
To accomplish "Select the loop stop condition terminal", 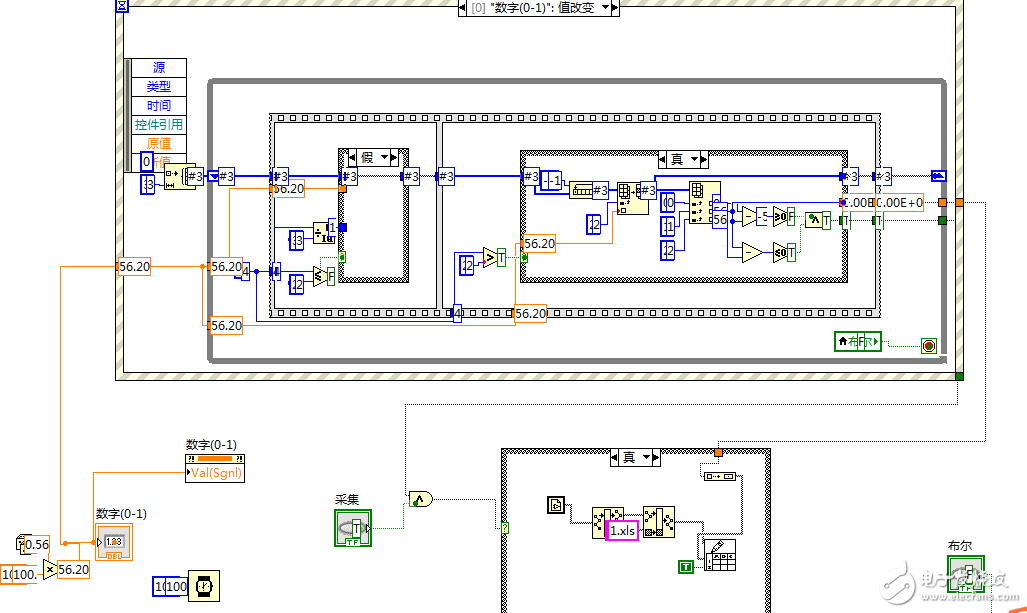I will point(929,346).
